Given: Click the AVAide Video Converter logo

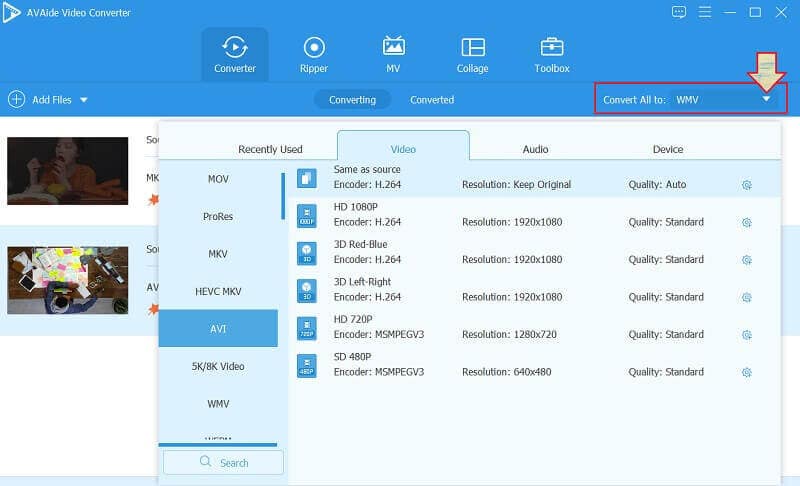Looking at the screenshot, I should 11,12.
